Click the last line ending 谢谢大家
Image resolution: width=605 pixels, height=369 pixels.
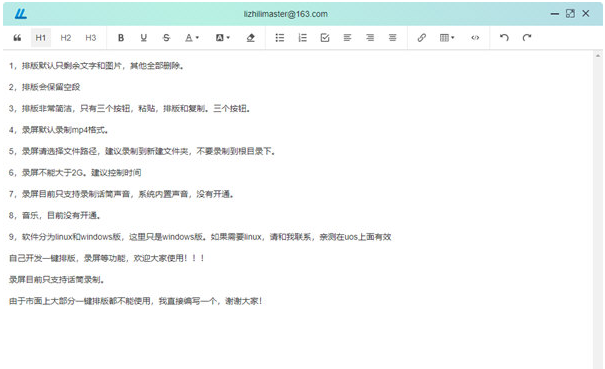pyautogui.click(x=135, y=301)
